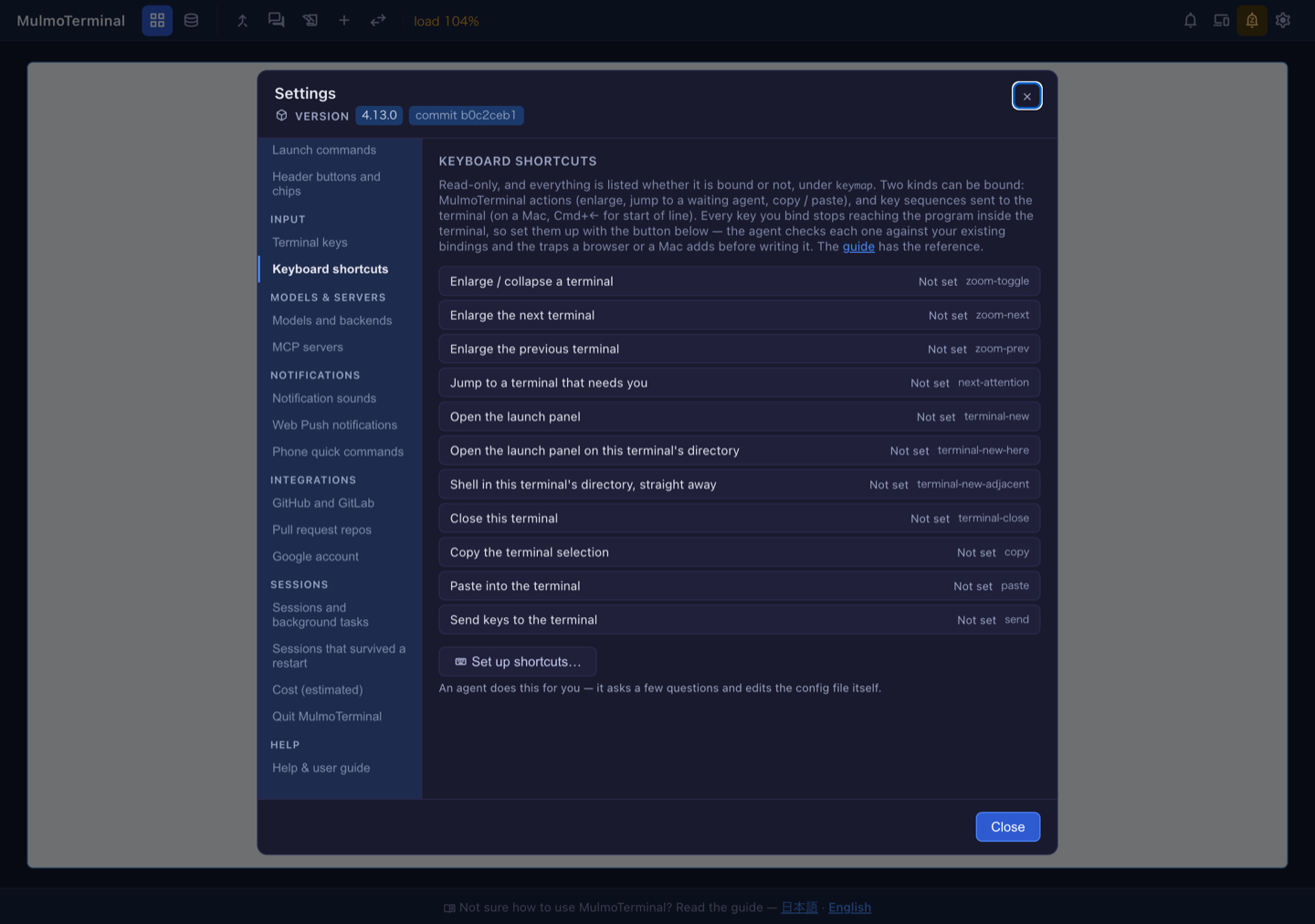Click the plus icon in the header
Screen dimensions: 1315x924
coord(344,20)
